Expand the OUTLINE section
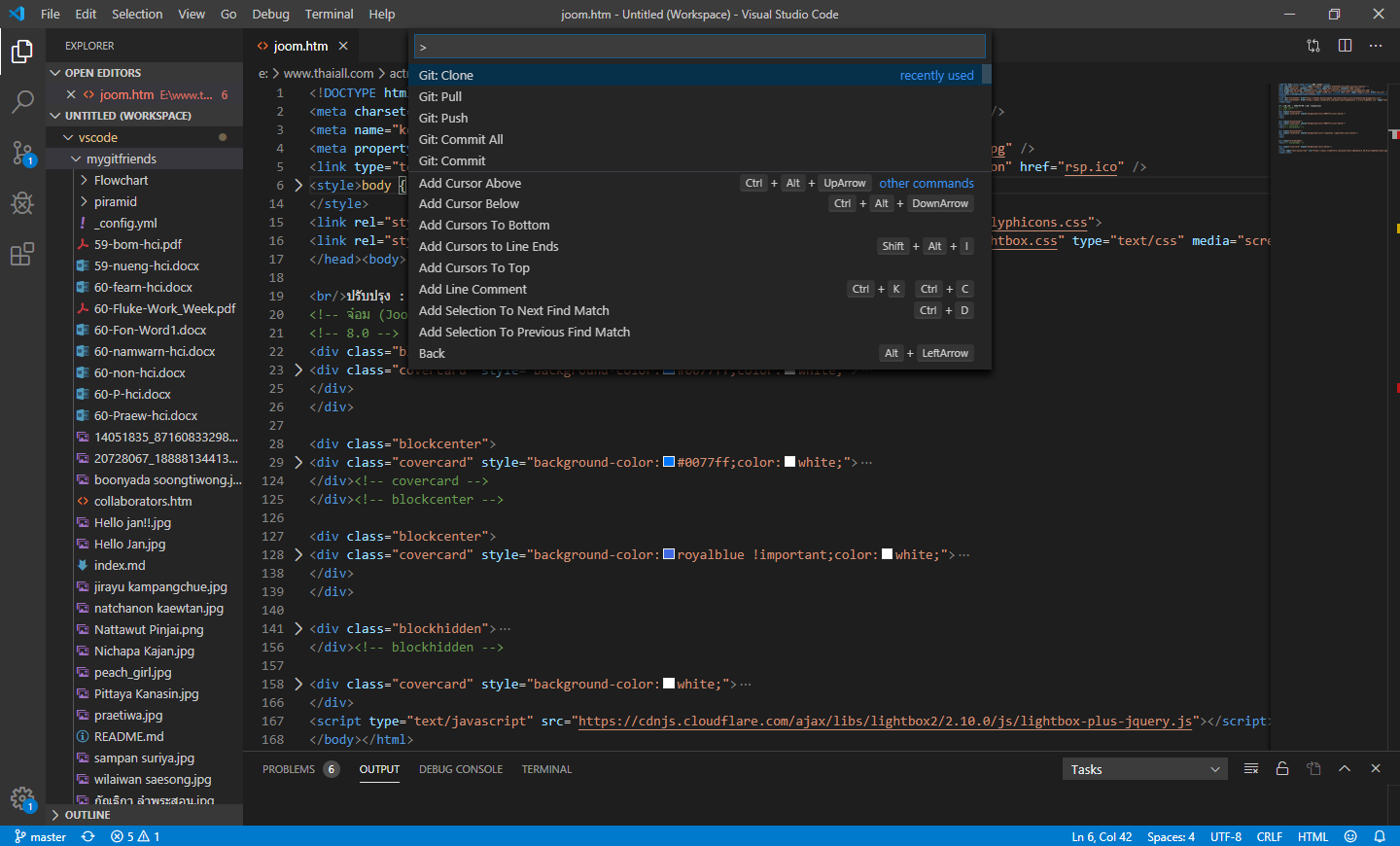 tap(87, 815)
